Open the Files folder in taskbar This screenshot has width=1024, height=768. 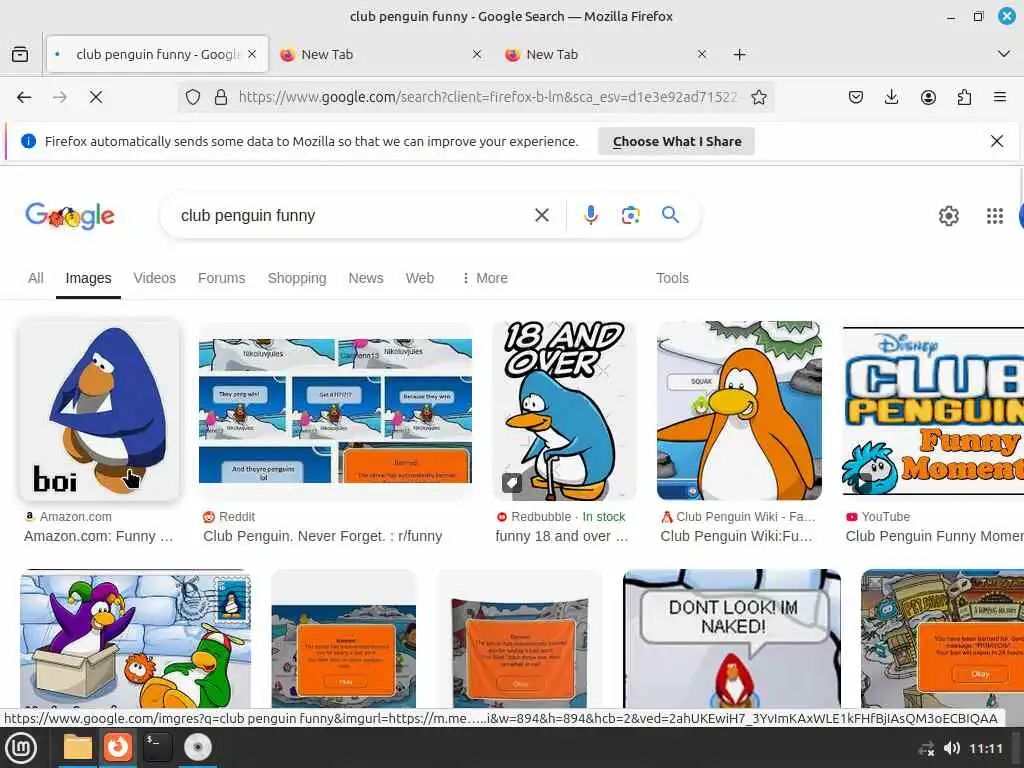pos(77,748)
